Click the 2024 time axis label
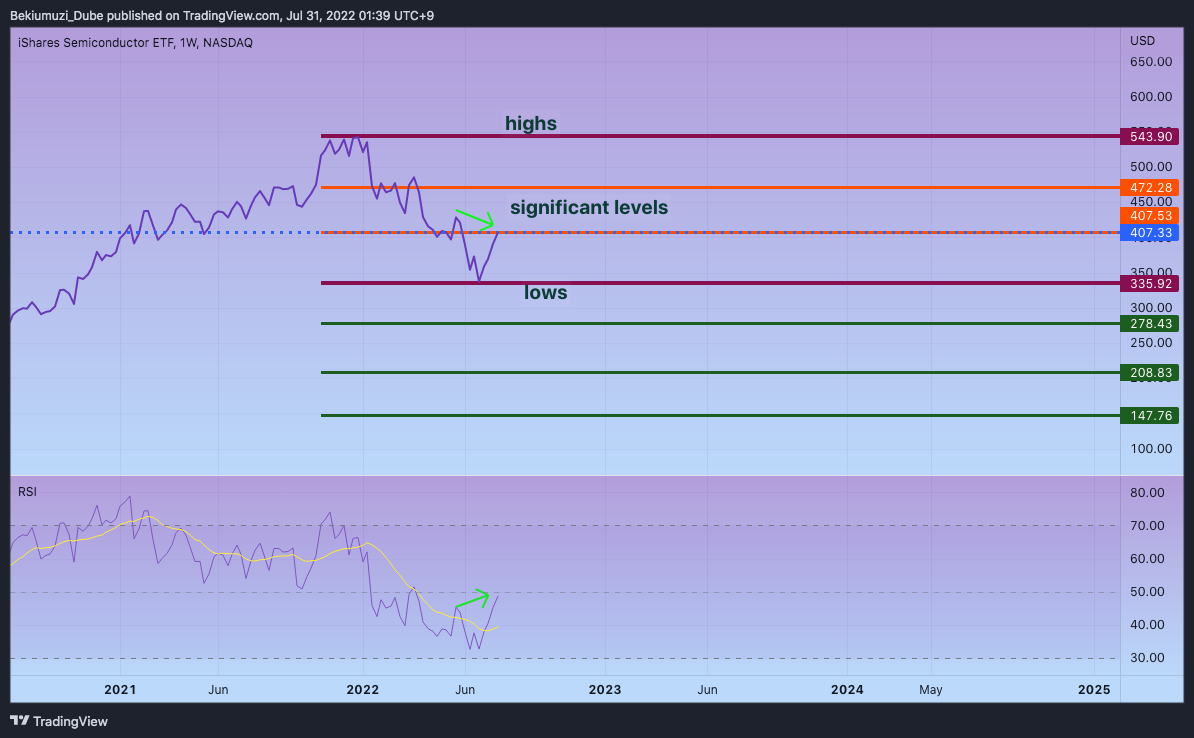This screenshot has height=738, width=1194. point(847,689)
